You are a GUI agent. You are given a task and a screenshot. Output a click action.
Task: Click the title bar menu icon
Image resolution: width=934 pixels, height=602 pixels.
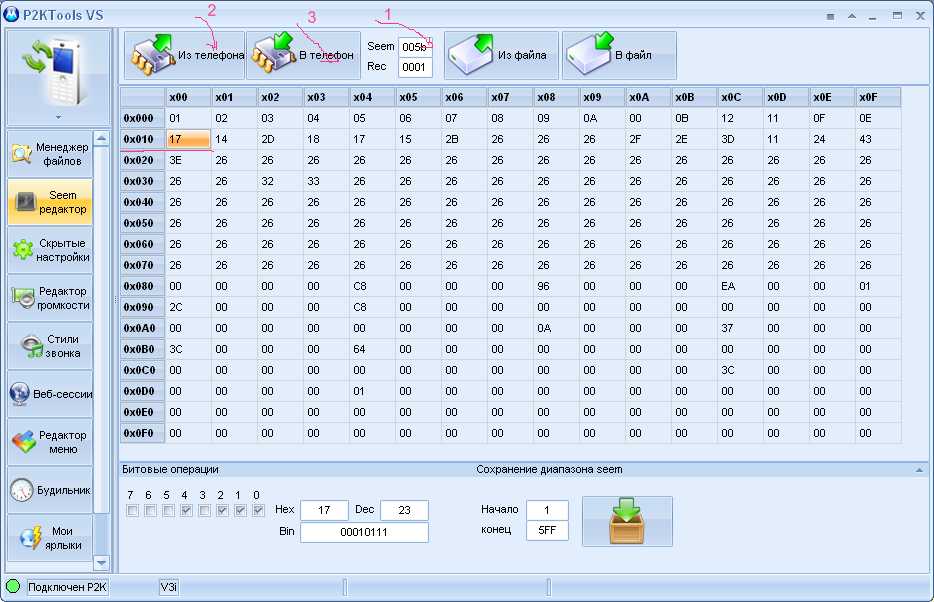point(830,17)
